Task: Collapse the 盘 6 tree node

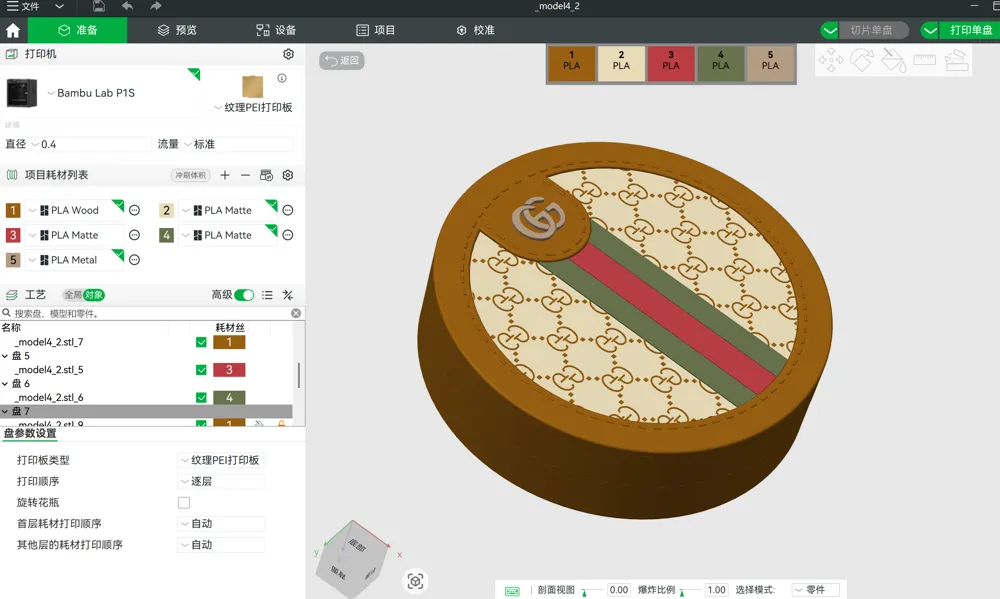Action: [x=5, y=384]
